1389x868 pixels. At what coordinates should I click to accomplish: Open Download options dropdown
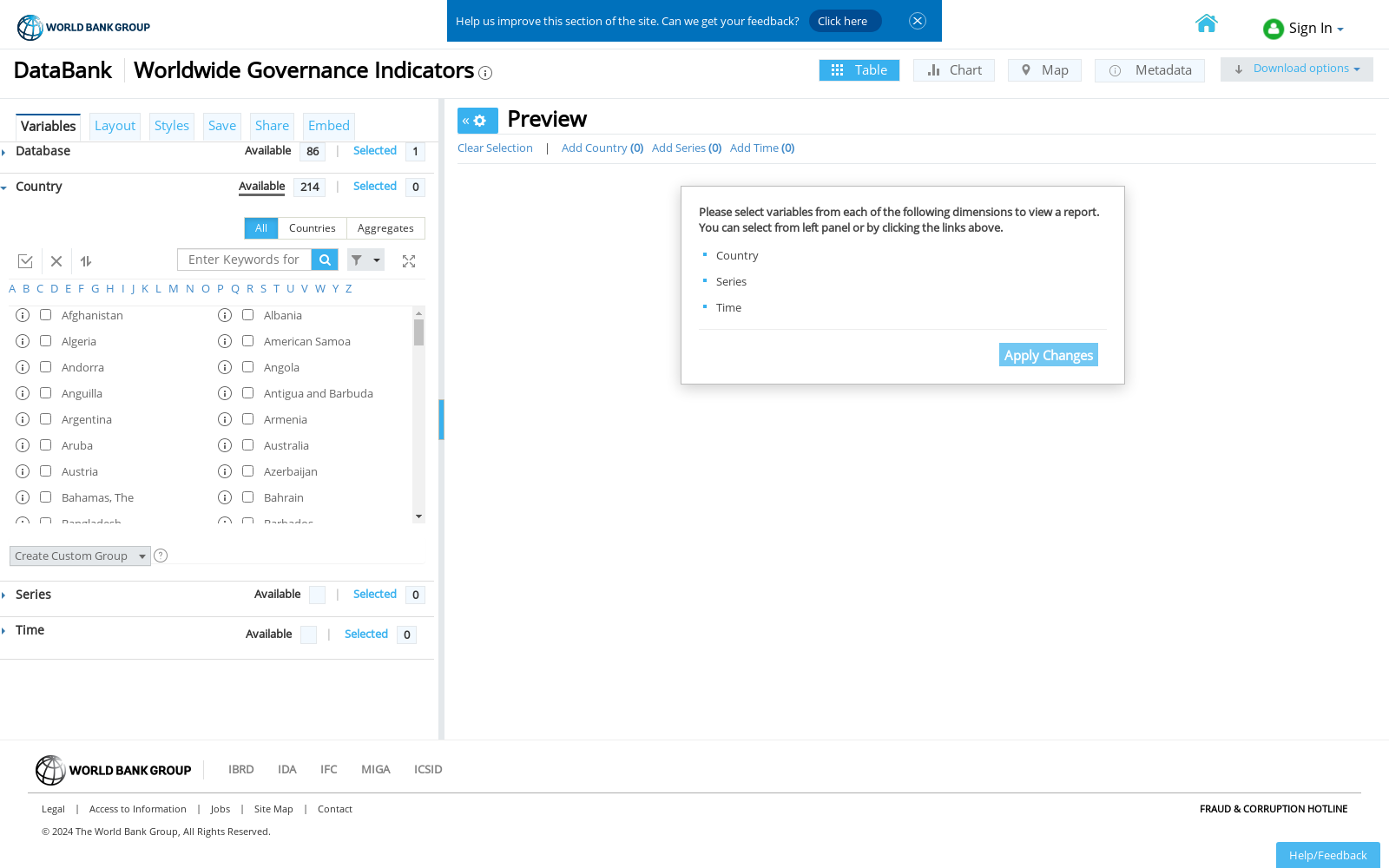(1297, 69)
